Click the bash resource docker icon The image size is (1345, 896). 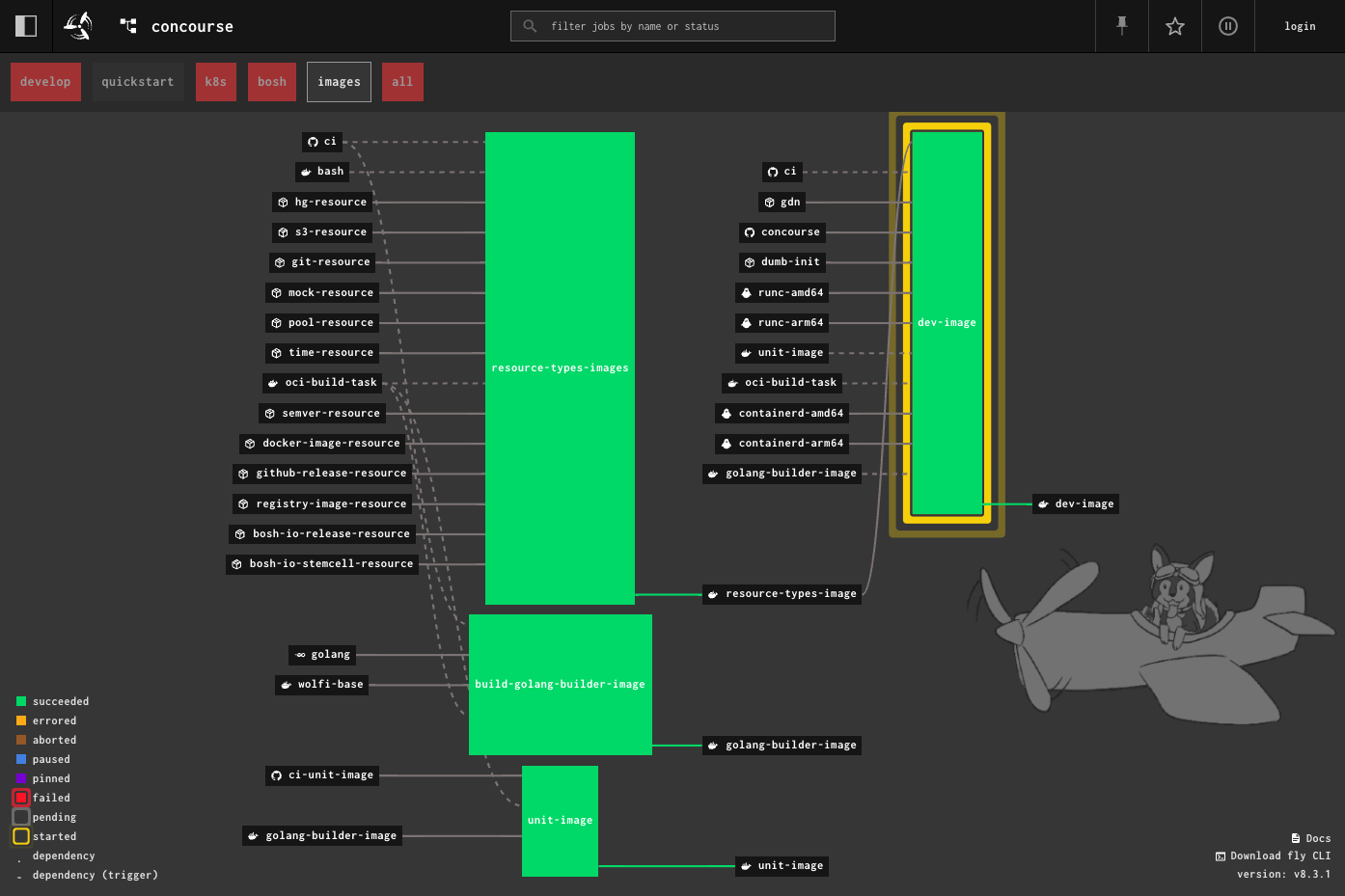pos(306,172)
